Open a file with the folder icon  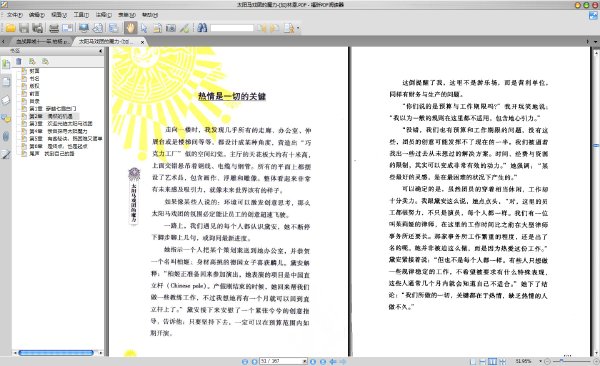click(x=10, y=28)
